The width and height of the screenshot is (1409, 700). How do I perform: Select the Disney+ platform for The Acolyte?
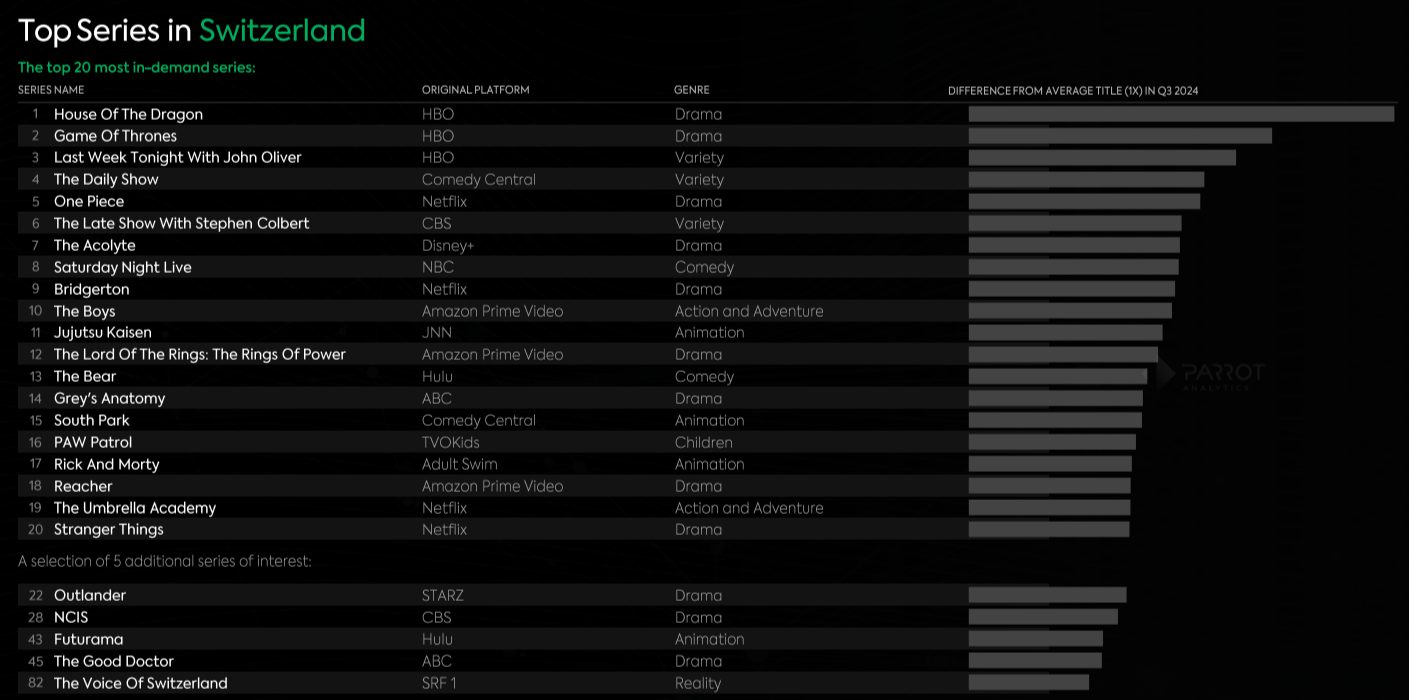pos(448,245)
